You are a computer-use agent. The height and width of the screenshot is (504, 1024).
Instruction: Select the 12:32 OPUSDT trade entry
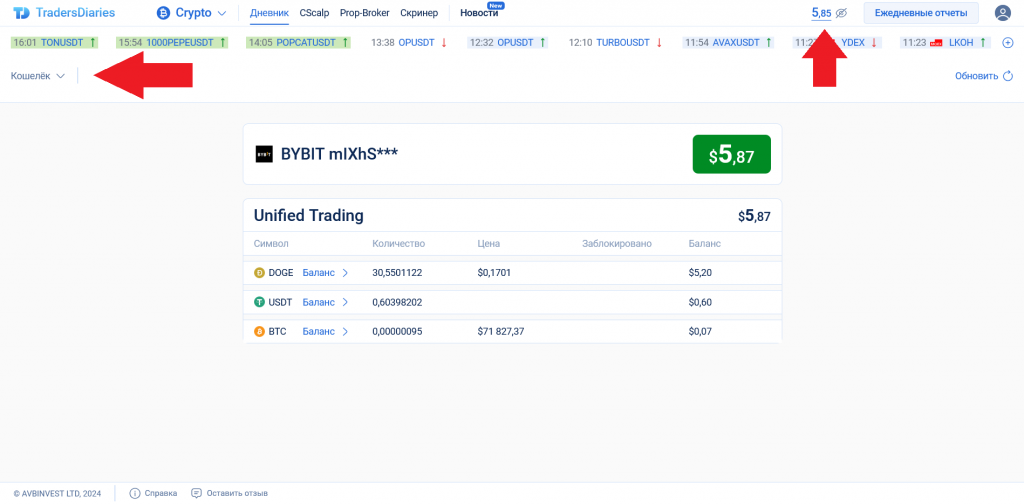pos(507,42)
